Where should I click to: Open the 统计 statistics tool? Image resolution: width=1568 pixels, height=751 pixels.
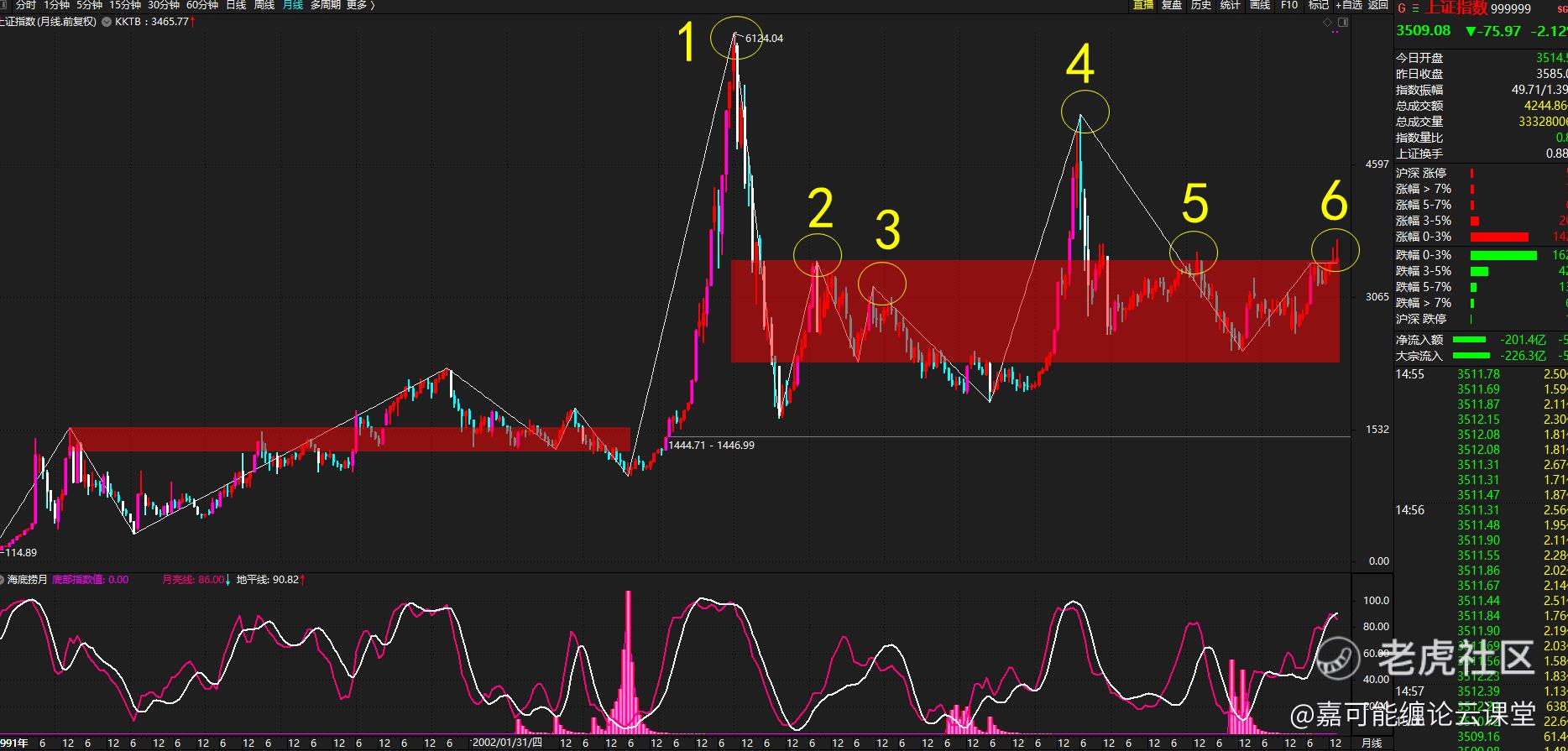click(x=1230, y=5)
